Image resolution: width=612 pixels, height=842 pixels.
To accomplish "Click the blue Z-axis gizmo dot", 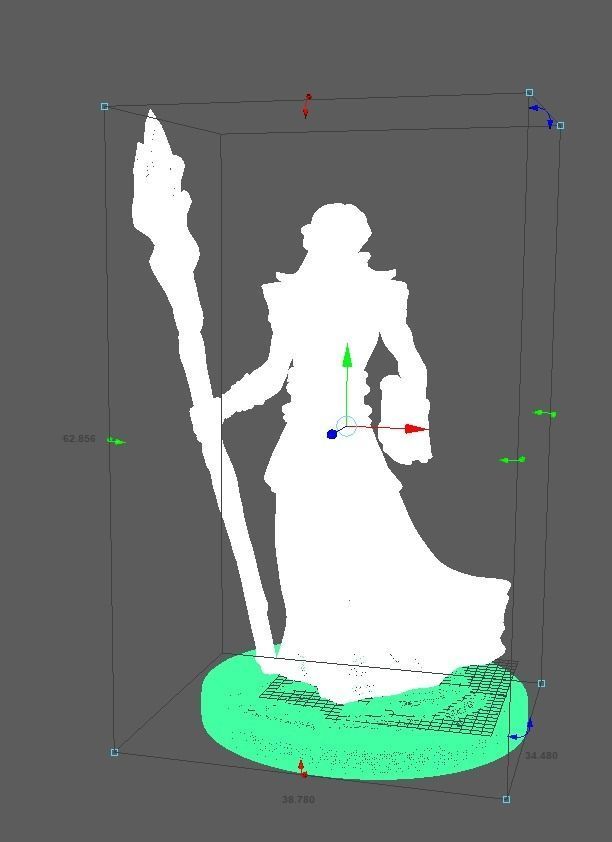I will point(332,434).
